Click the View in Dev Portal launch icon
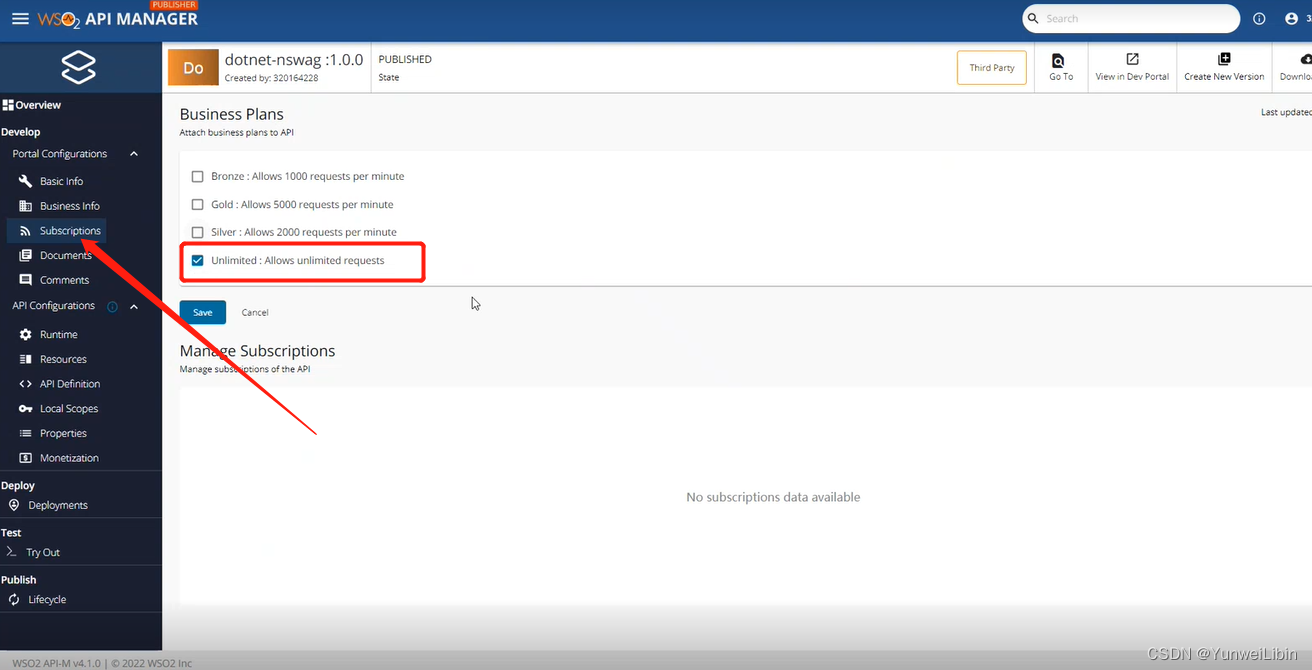 point(1132,60)
